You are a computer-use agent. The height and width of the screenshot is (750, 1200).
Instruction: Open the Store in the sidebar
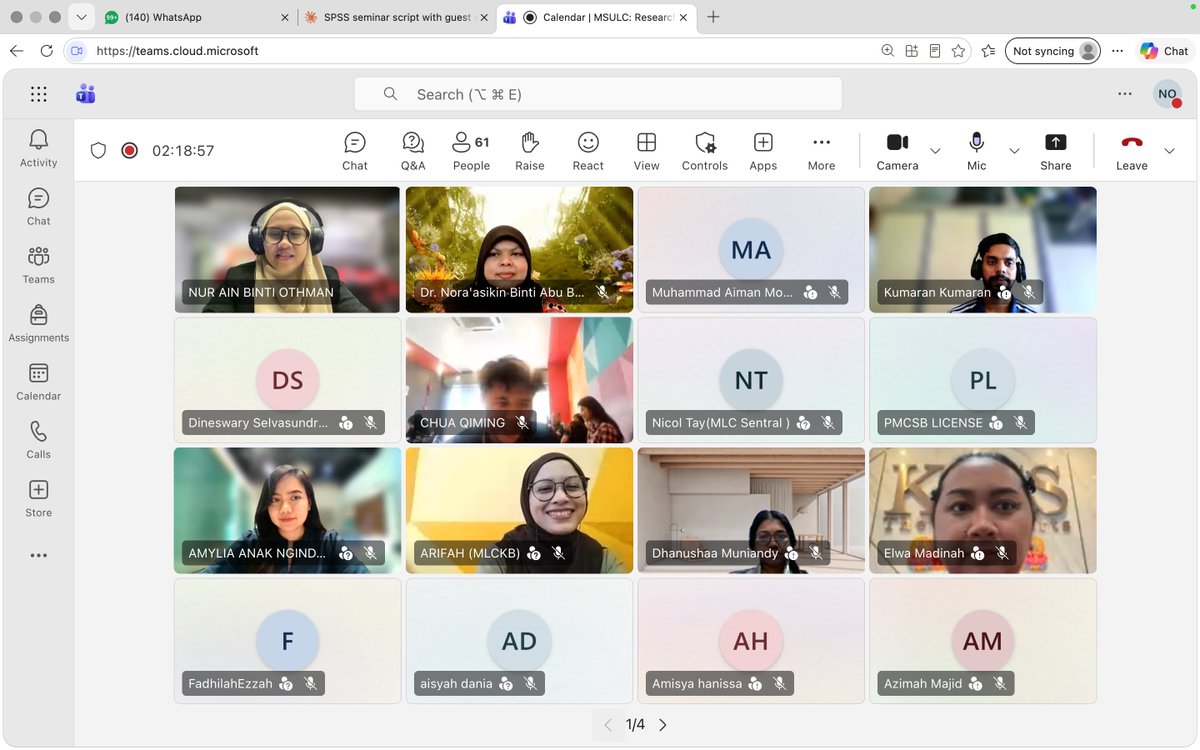click(39, 498)
